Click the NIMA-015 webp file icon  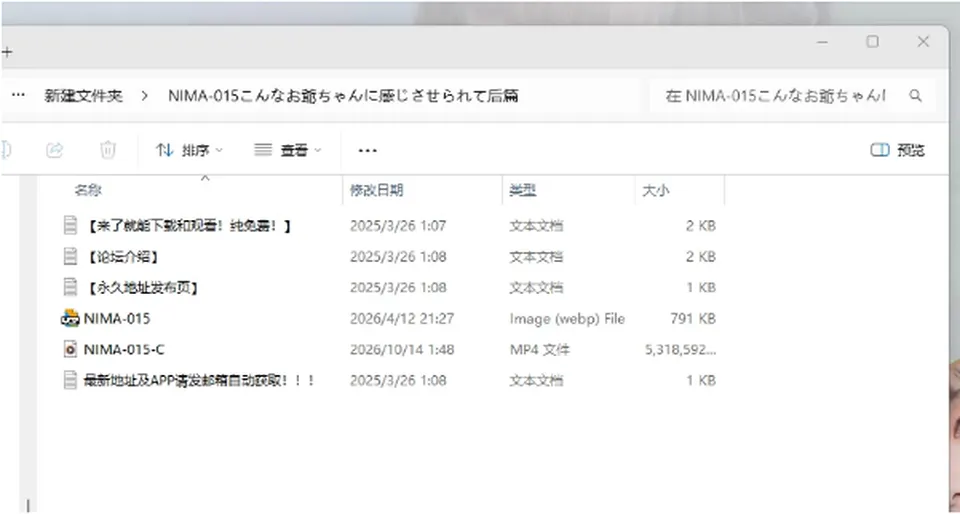[x=70, y=318]
